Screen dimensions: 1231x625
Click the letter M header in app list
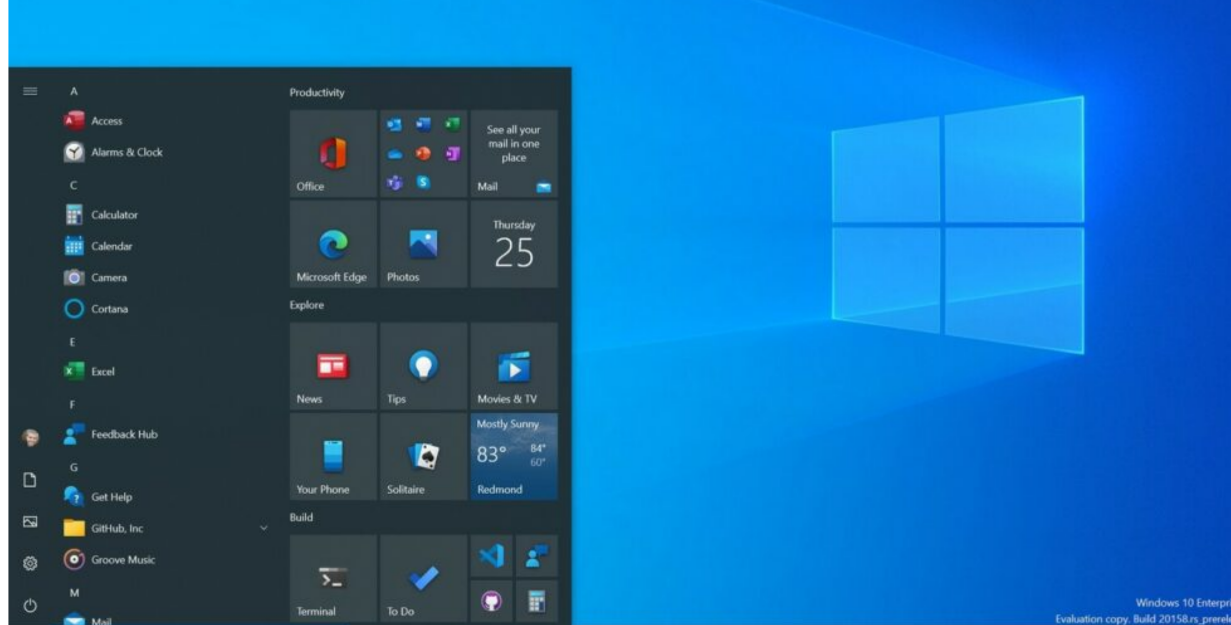(x=75, y=593)
